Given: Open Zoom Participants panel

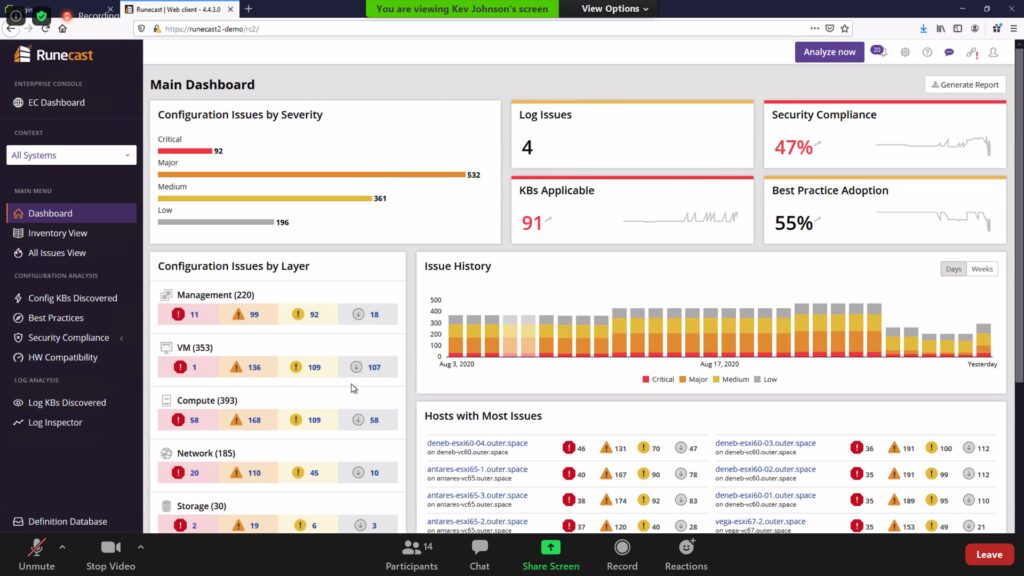Looking at the screenshot, I should 411,555.
